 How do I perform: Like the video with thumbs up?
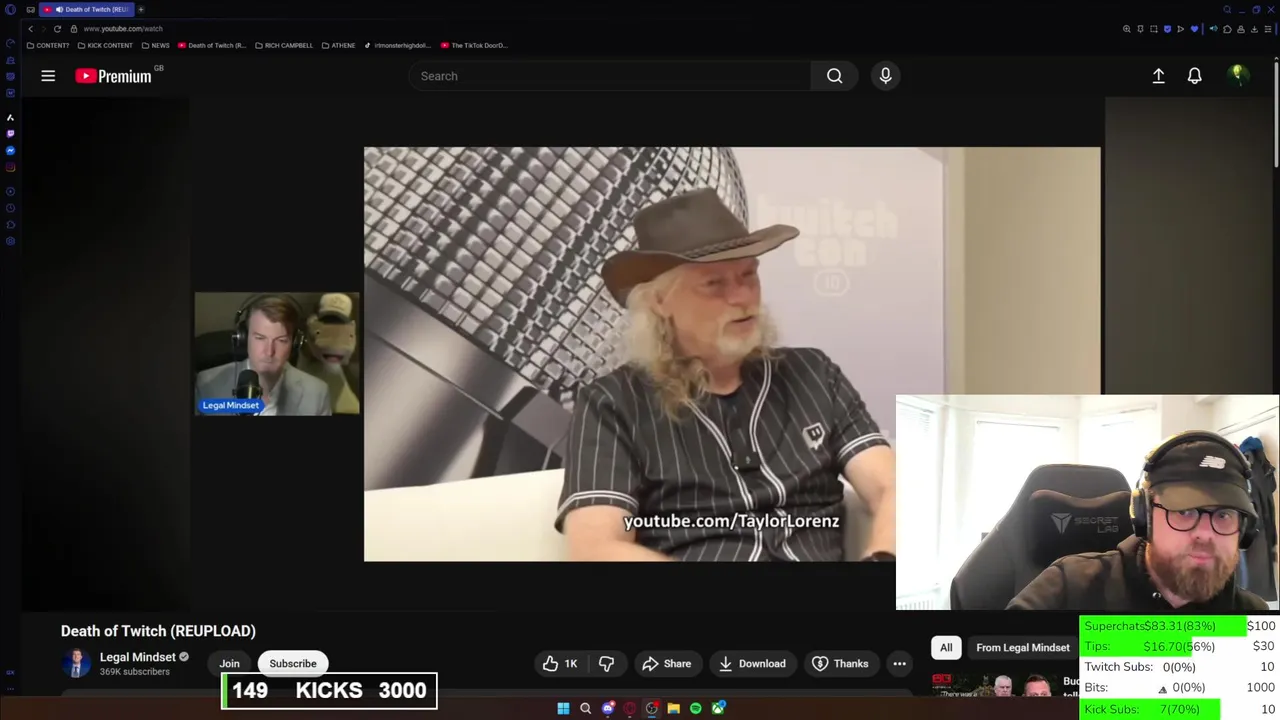pos(561,663)
